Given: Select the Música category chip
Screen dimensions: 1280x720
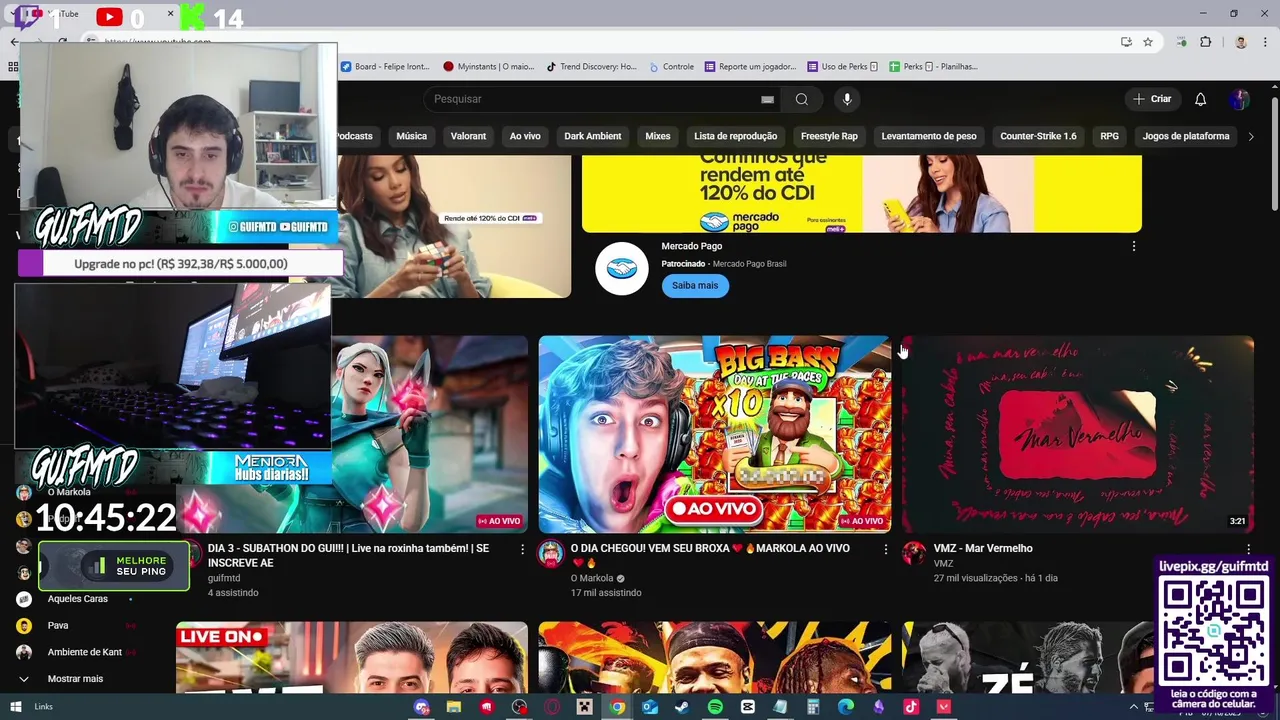Looking at the screenshot, I should coord(411,136).
